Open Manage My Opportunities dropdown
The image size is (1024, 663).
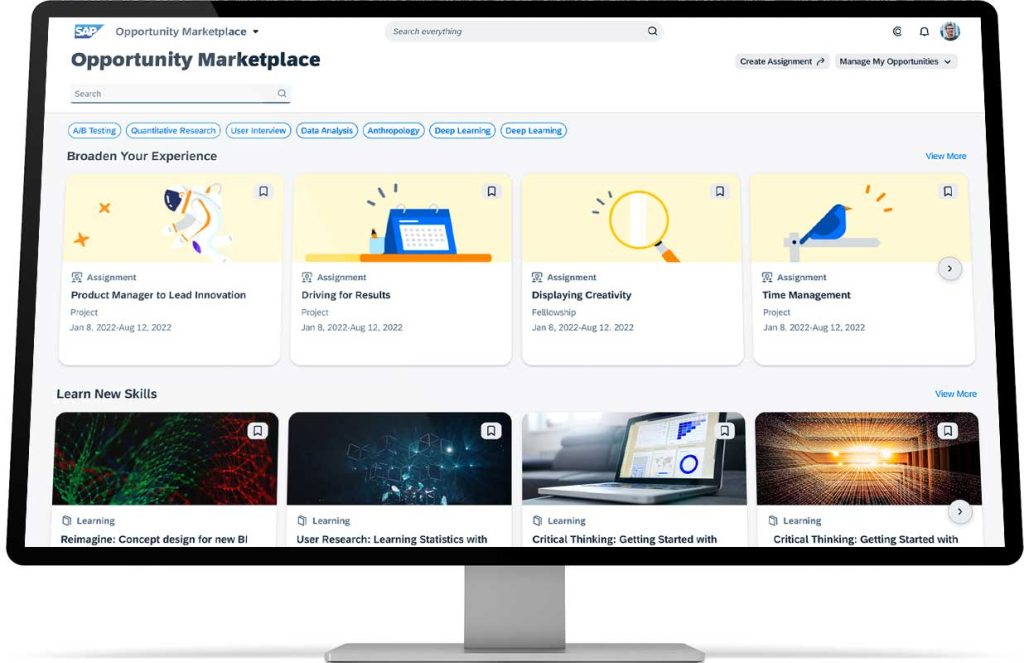896,62
